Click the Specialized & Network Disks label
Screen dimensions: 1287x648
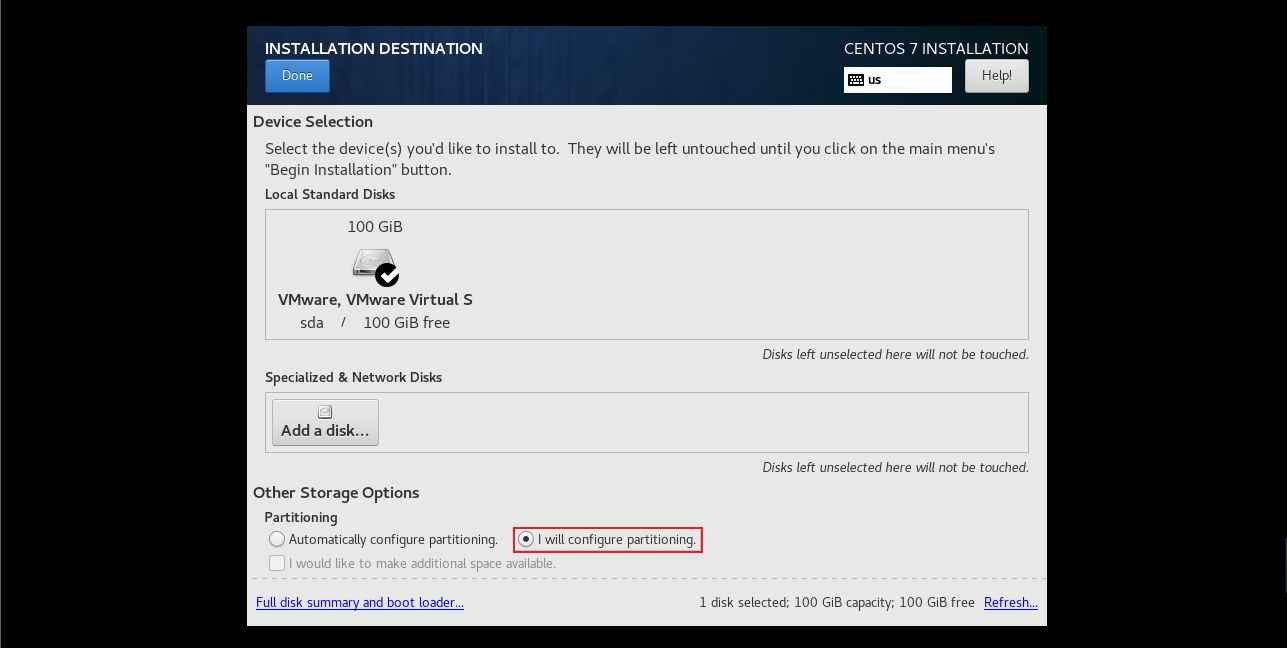point(353,377)
